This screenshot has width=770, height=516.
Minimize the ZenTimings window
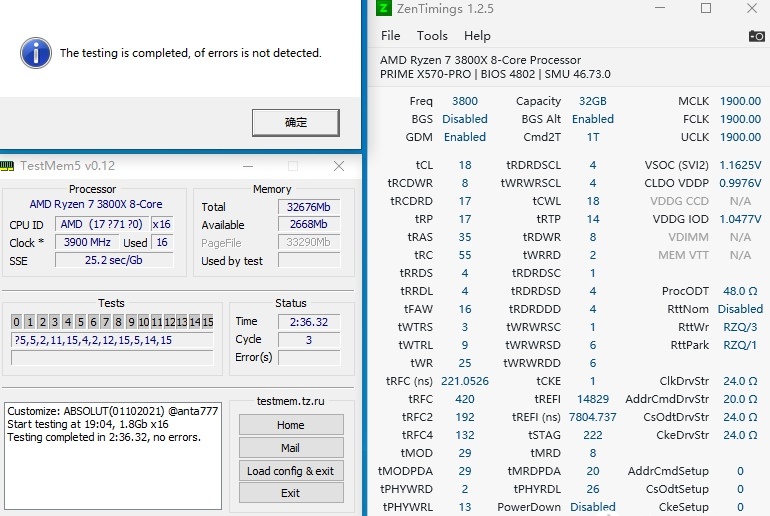(660, 8)
